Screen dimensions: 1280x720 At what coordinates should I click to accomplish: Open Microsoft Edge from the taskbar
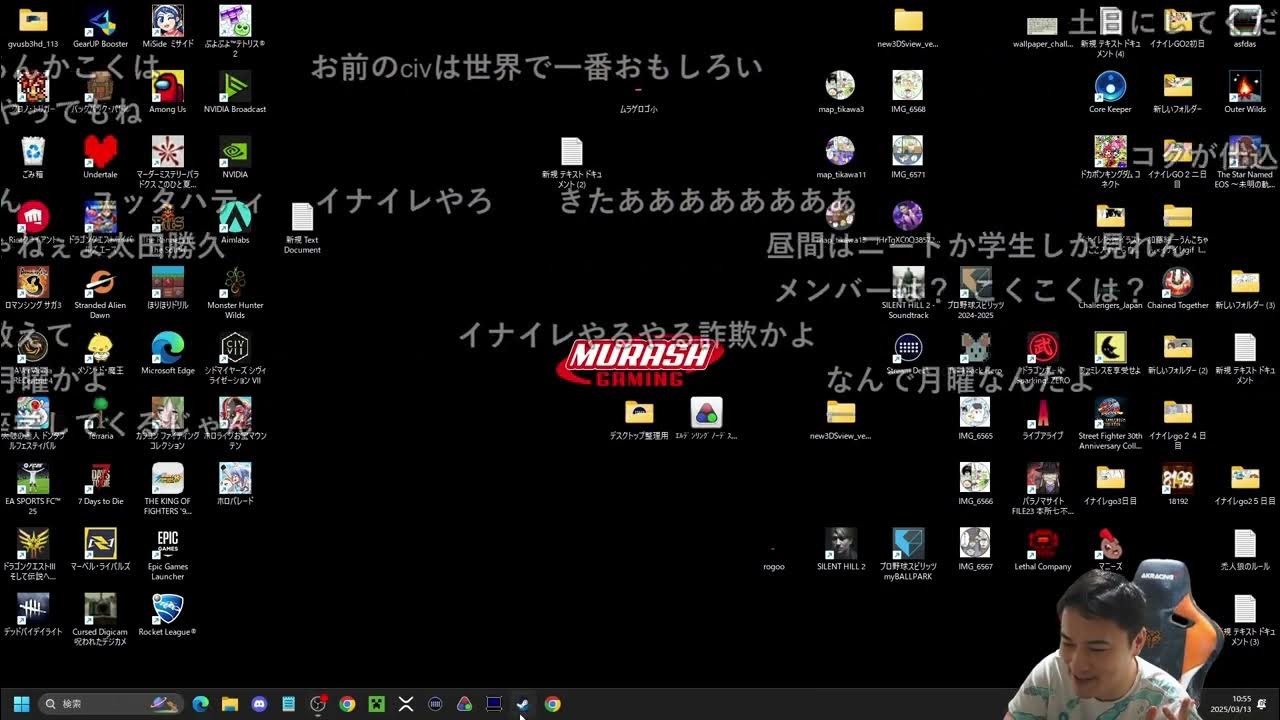click(200, 704)
